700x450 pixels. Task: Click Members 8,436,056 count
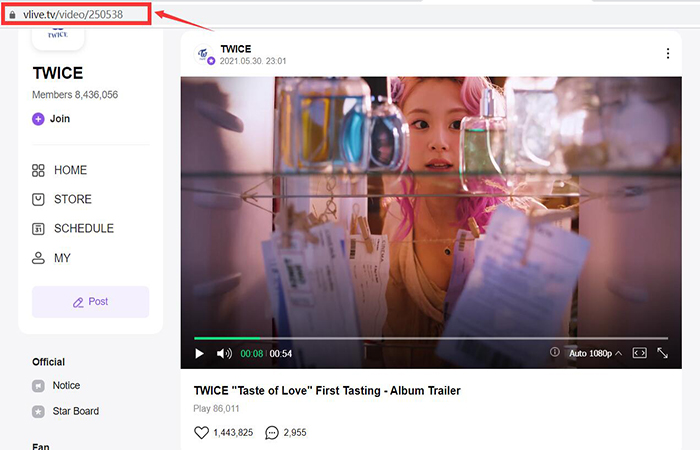pyautogui.click(x=75, y=95)
